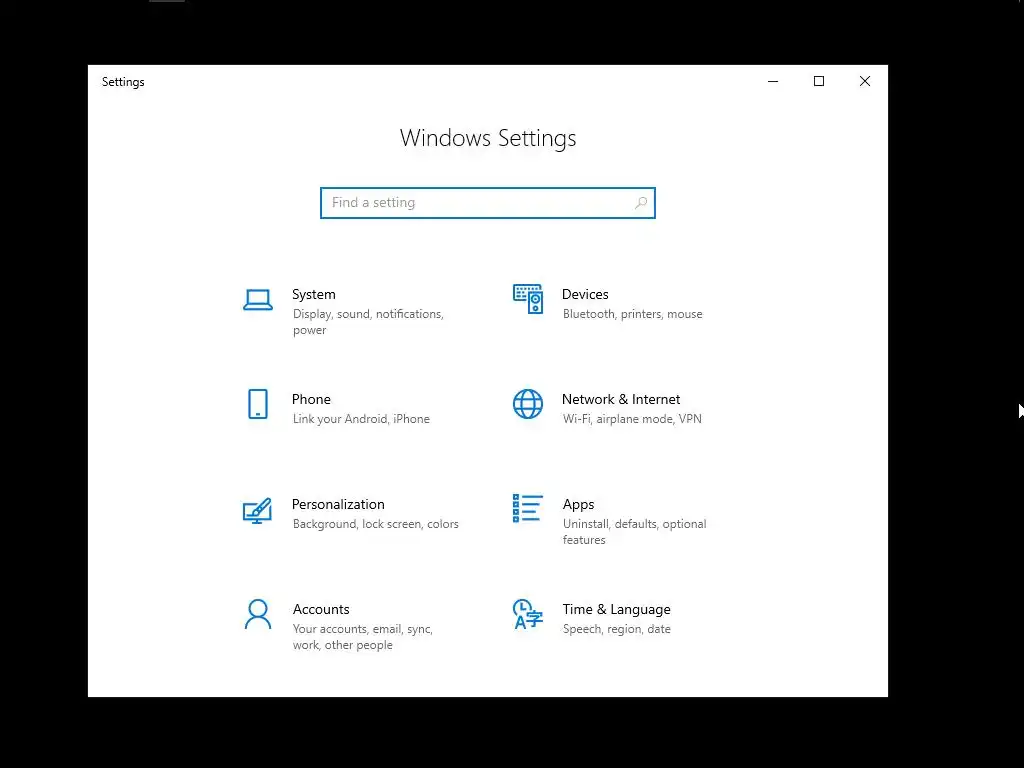Click 'Link your Android, iPhone' description
This screenshot has height=768, width=1024.
click(361, 419)
